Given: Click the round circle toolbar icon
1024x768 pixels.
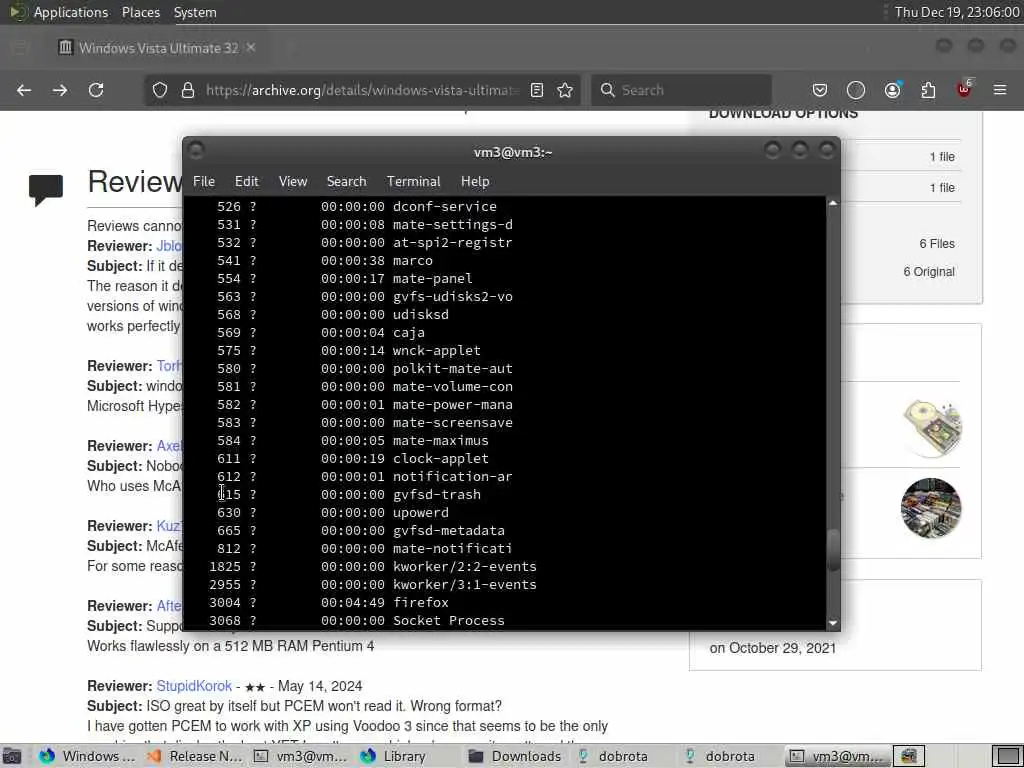Looking at the screenshot, I should [x=856, y=90].
